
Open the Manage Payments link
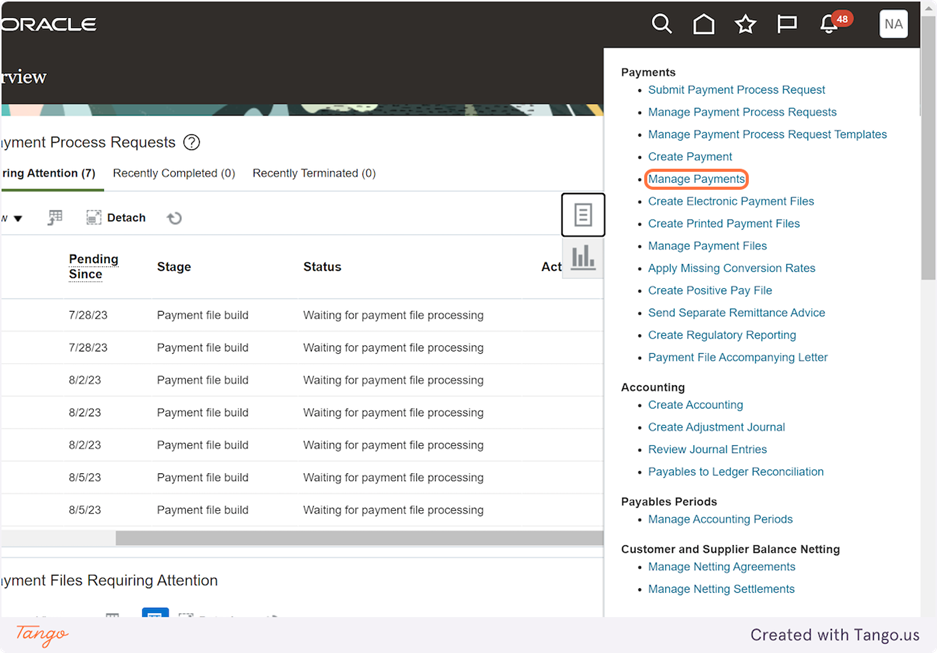[x=696, y=179]
